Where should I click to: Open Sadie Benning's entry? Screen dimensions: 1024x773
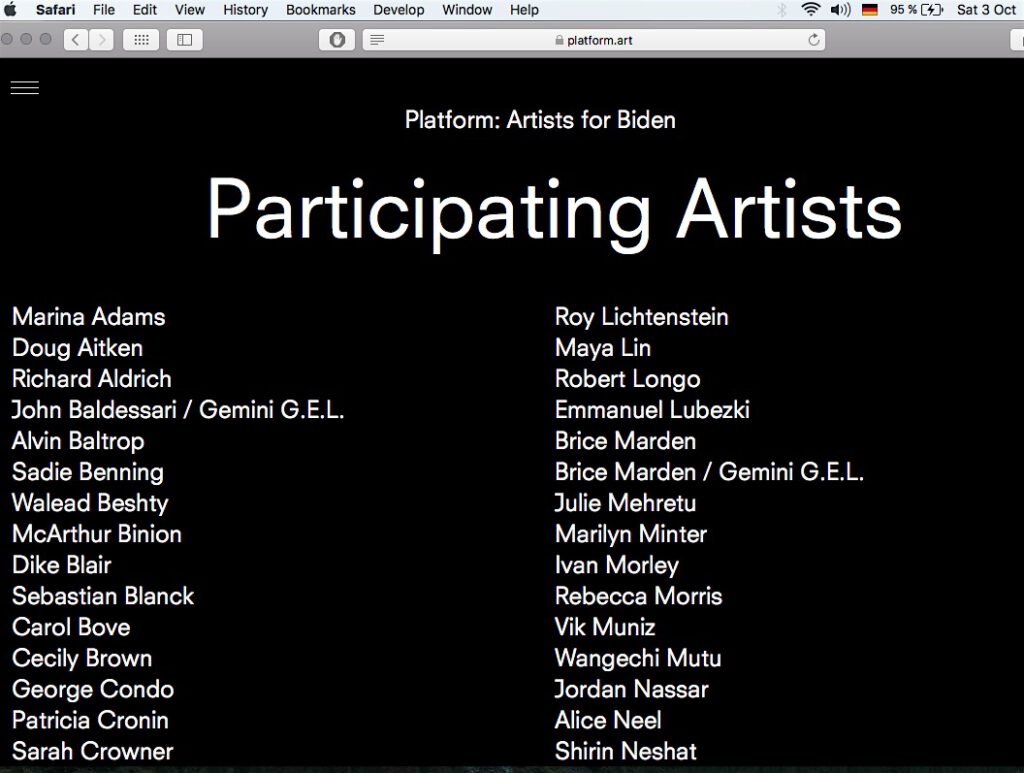88,472
